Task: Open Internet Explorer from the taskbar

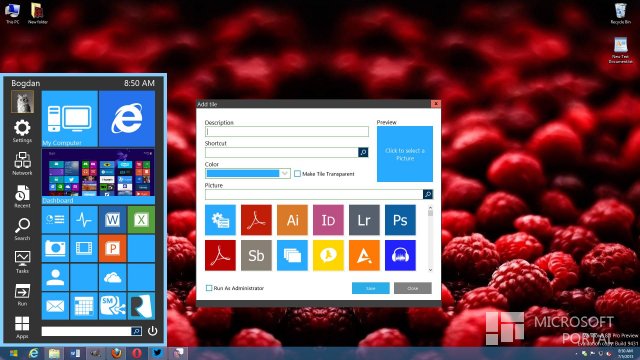Action: [33, 353]
